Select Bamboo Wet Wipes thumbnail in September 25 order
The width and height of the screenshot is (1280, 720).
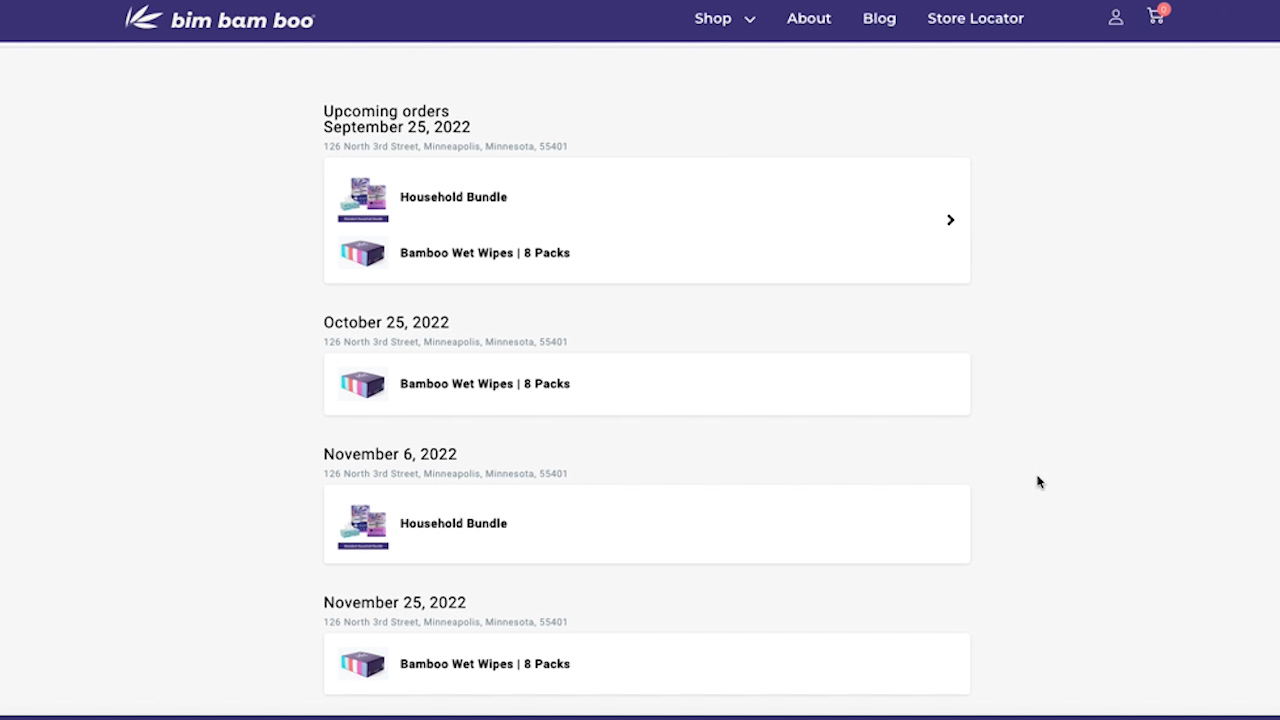tap(363, 253)
